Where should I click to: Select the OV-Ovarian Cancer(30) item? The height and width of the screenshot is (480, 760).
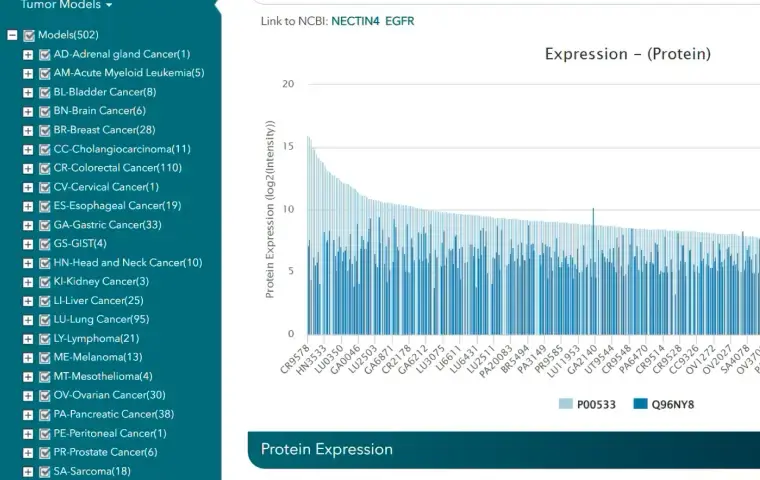109,395
